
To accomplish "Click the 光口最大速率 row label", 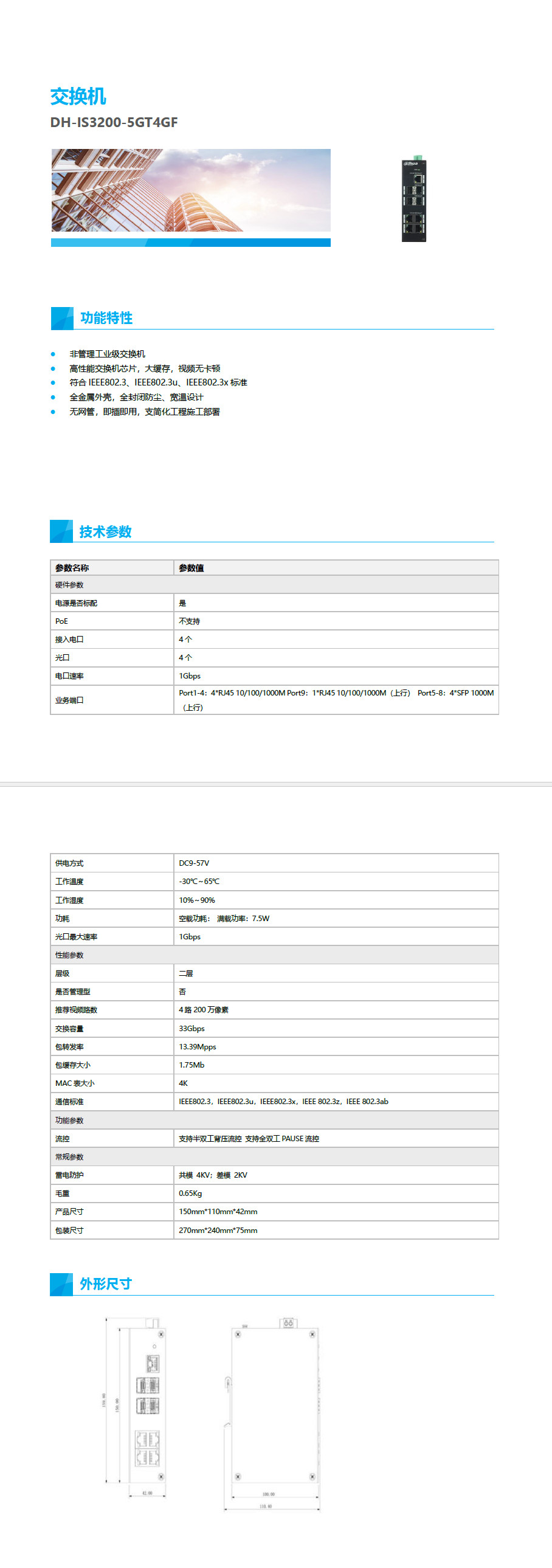I will click(x=76, y=937).
